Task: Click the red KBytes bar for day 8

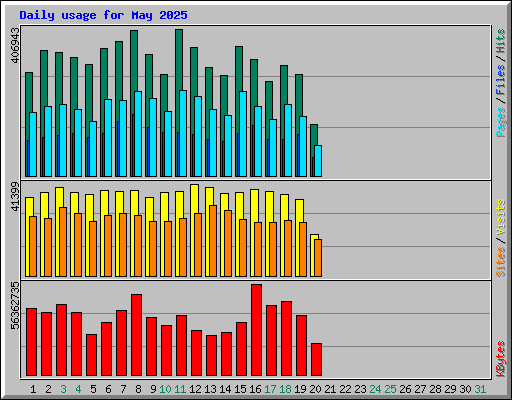Action: point(136,335)
